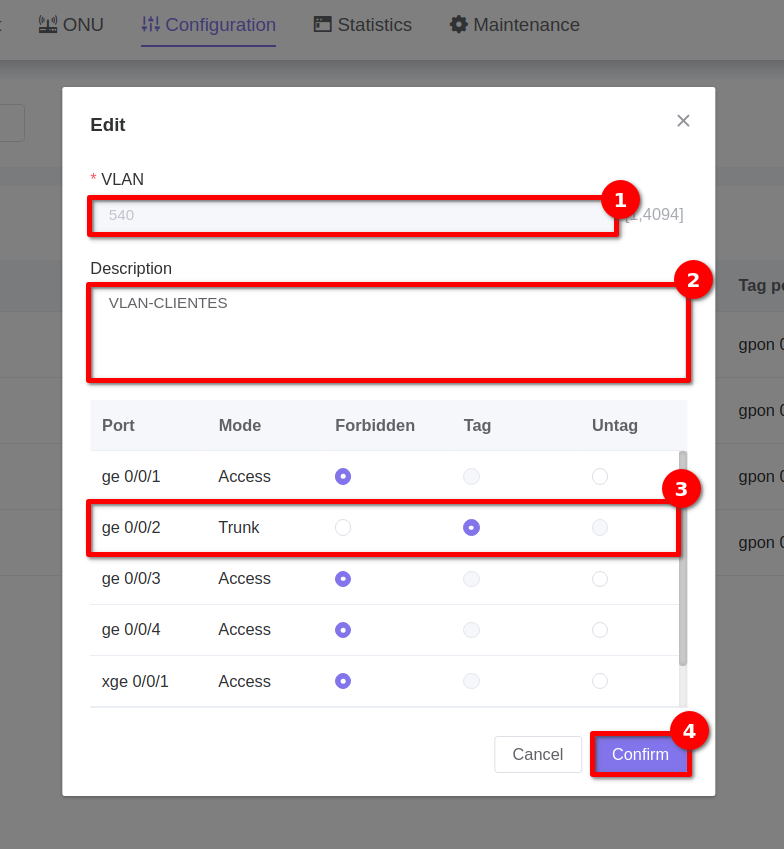
Task: Select Forbidden radio for ge 0/0/1
Action: [x=343, y=476]
